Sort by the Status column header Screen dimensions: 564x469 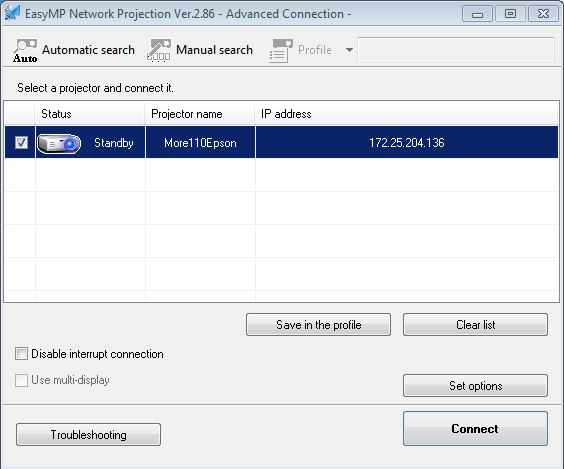[x=90, y=114]
